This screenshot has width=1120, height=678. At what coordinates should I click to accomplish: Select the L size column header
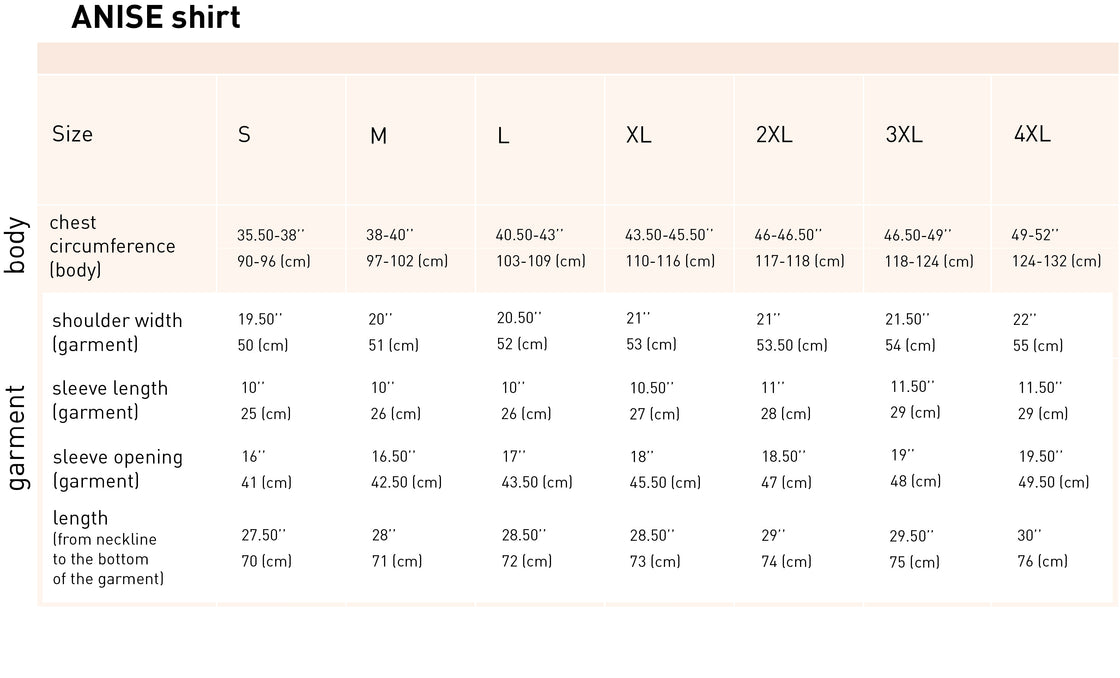[503, 136]
